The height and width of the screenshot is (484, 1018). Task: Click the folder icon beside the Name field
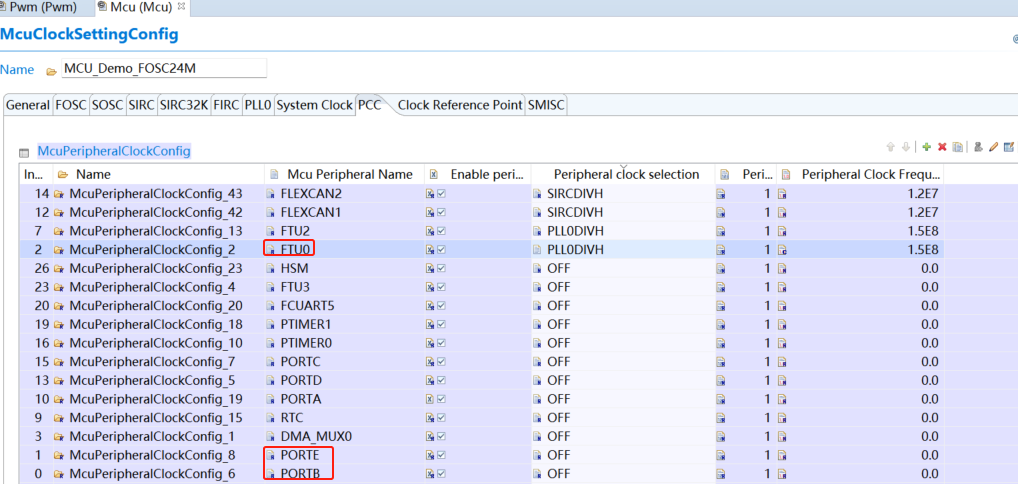coord(51,71)
